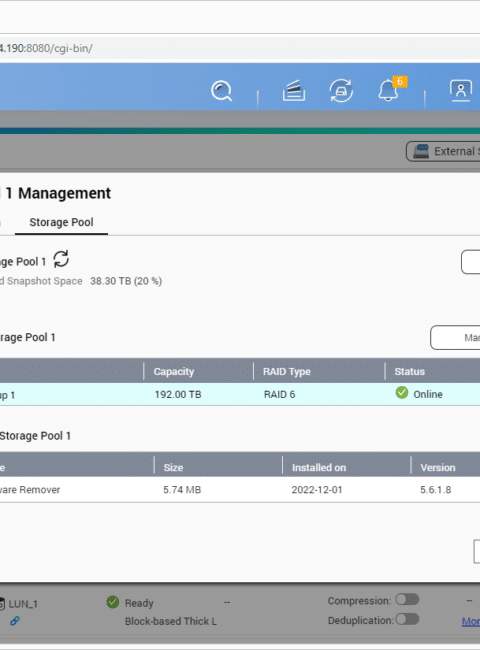Toggle the Compression switch for LUN_1
The height and width of the screenshot is (650, 480).
(407, 599)
